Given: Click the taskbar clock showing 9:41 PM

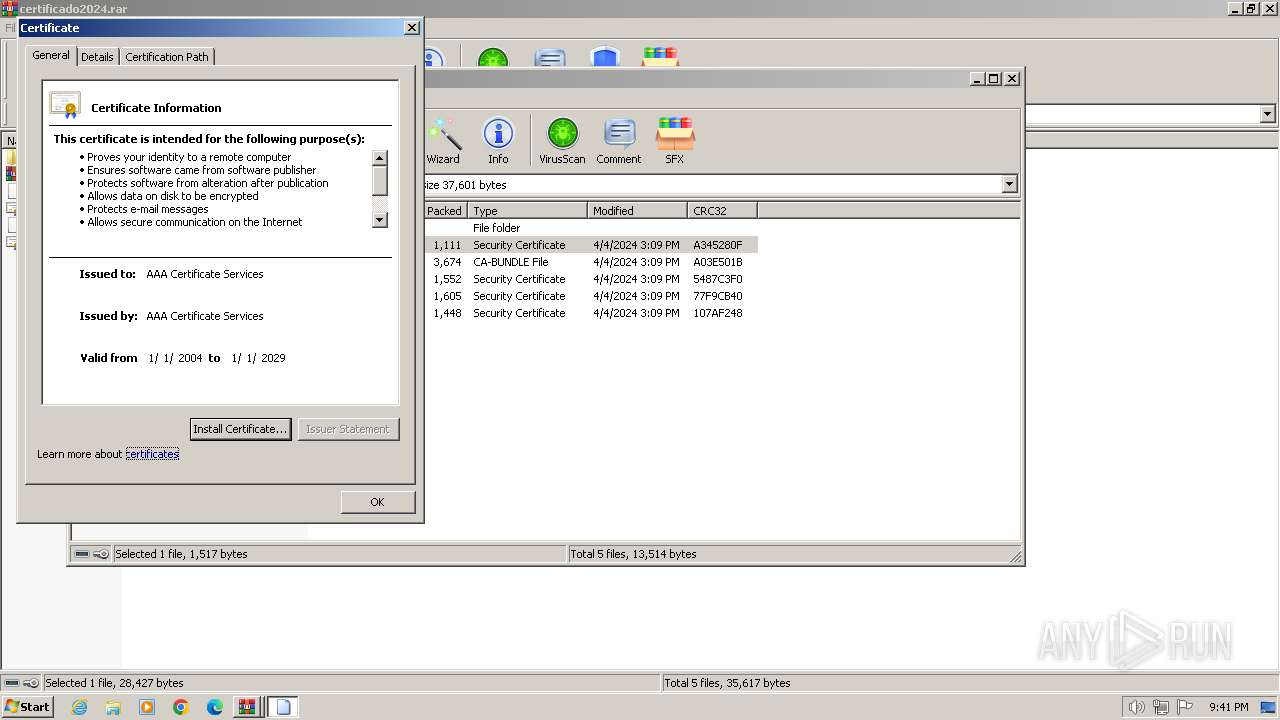Looking at the screenshot, I should point(1228,707).
